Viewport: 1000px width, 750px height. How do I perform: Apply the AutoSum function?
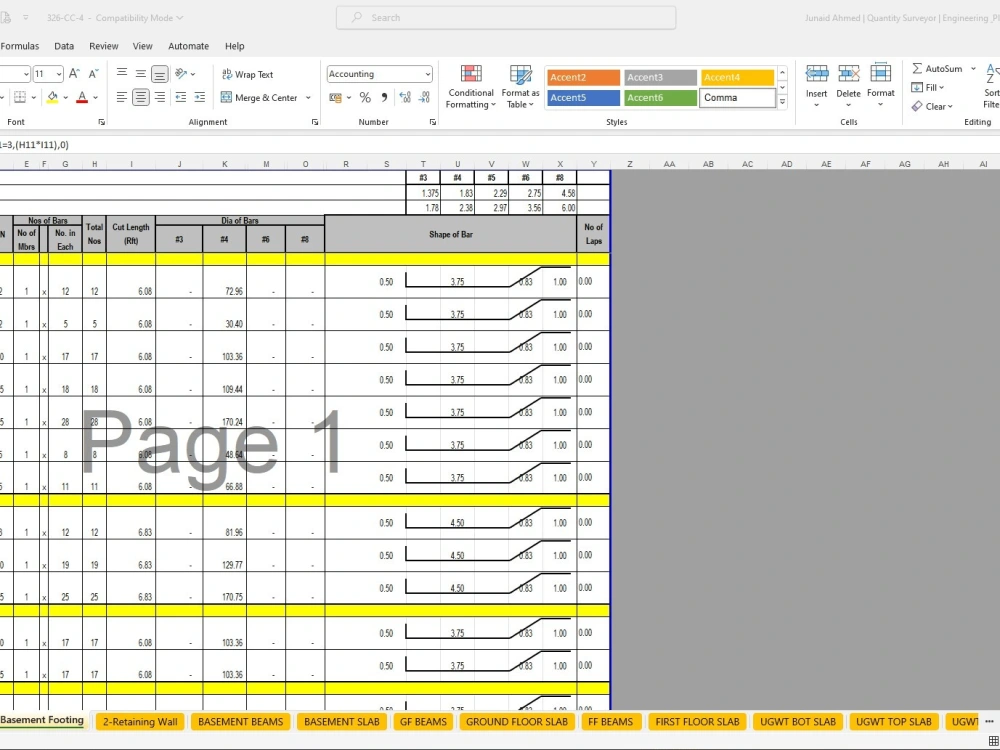(938, 68)
